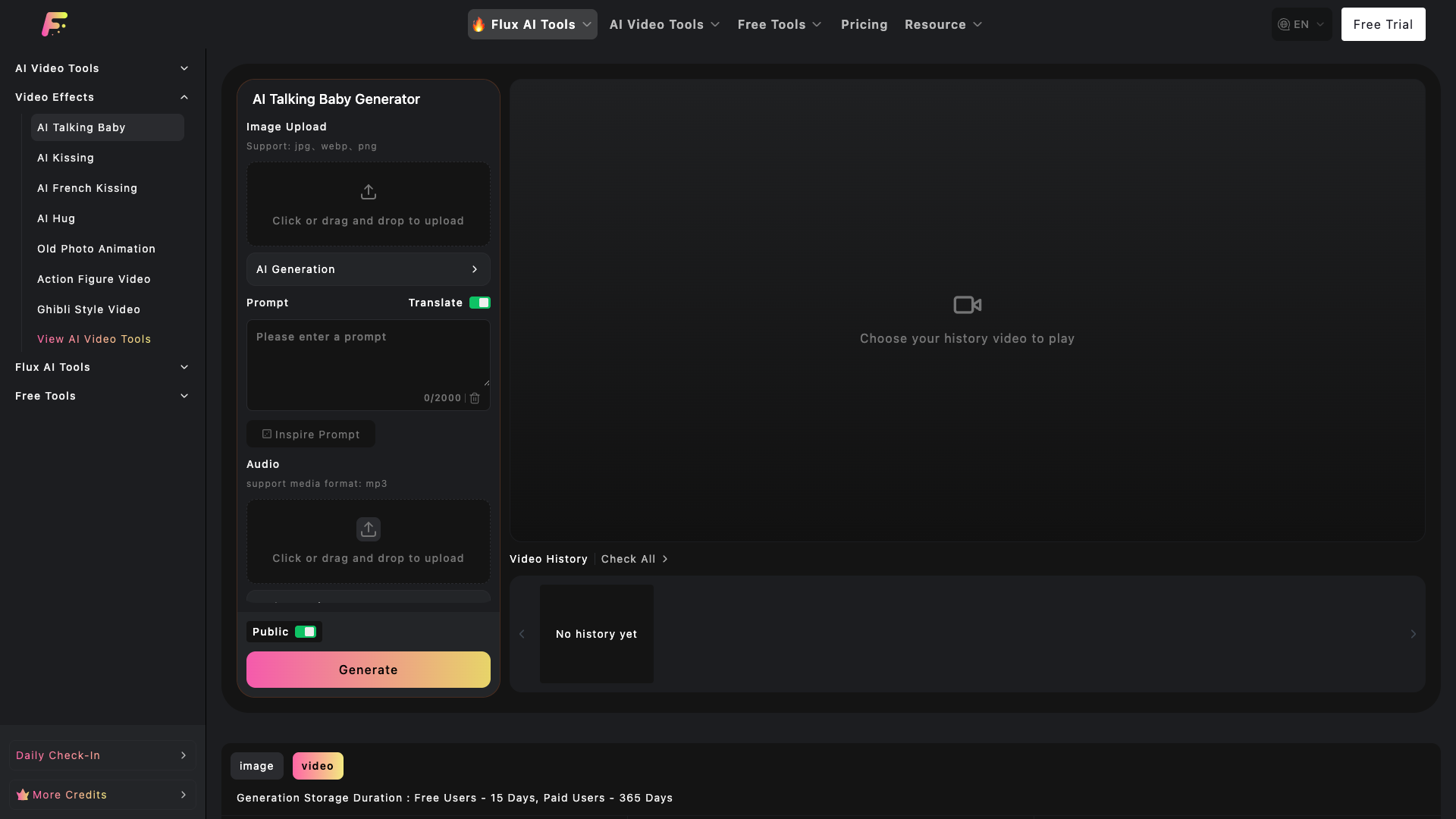Click the 'AI Talking Baby Generator' heading
1456x819 pixels.
pos(336,99)
